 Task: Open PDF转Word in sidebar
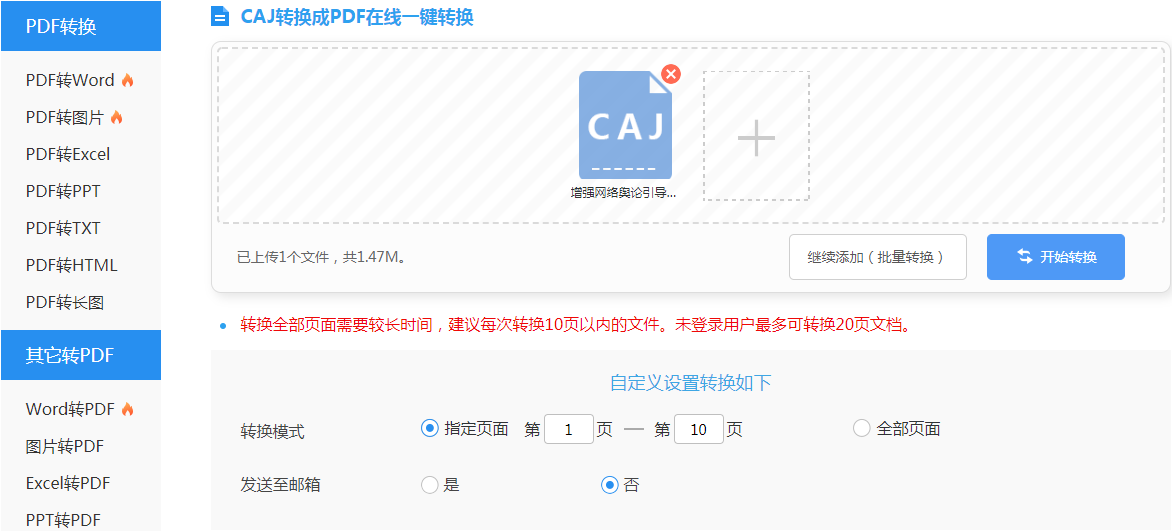(x=70, y=80)
